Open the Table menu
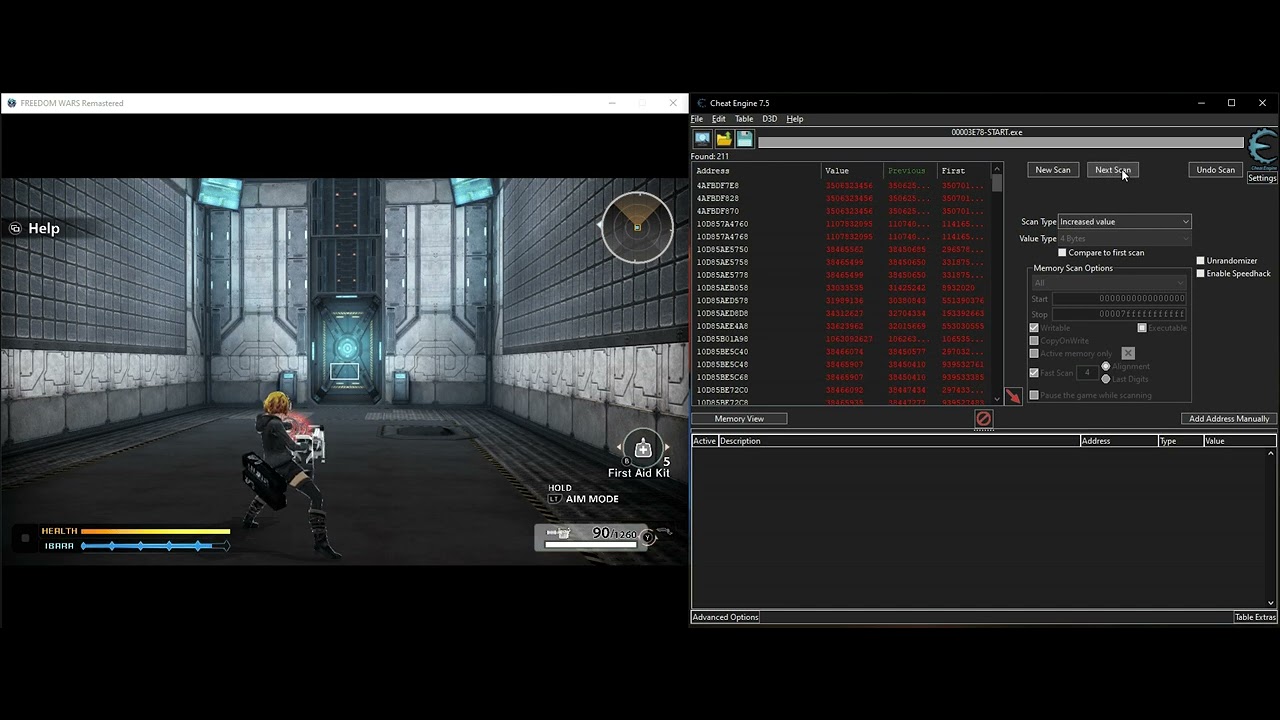The image size is (1280, 720). click(x=744, y=119)
